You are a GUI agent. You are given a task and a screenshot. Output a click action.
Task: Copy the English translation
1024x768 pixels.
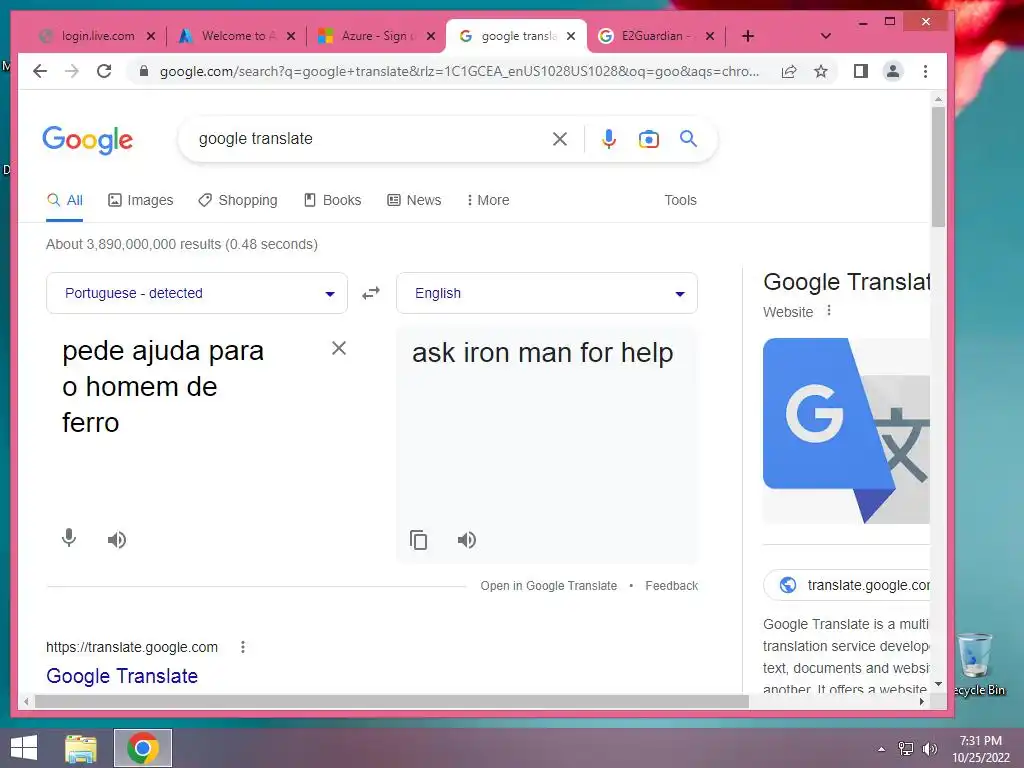pos(419,540)
